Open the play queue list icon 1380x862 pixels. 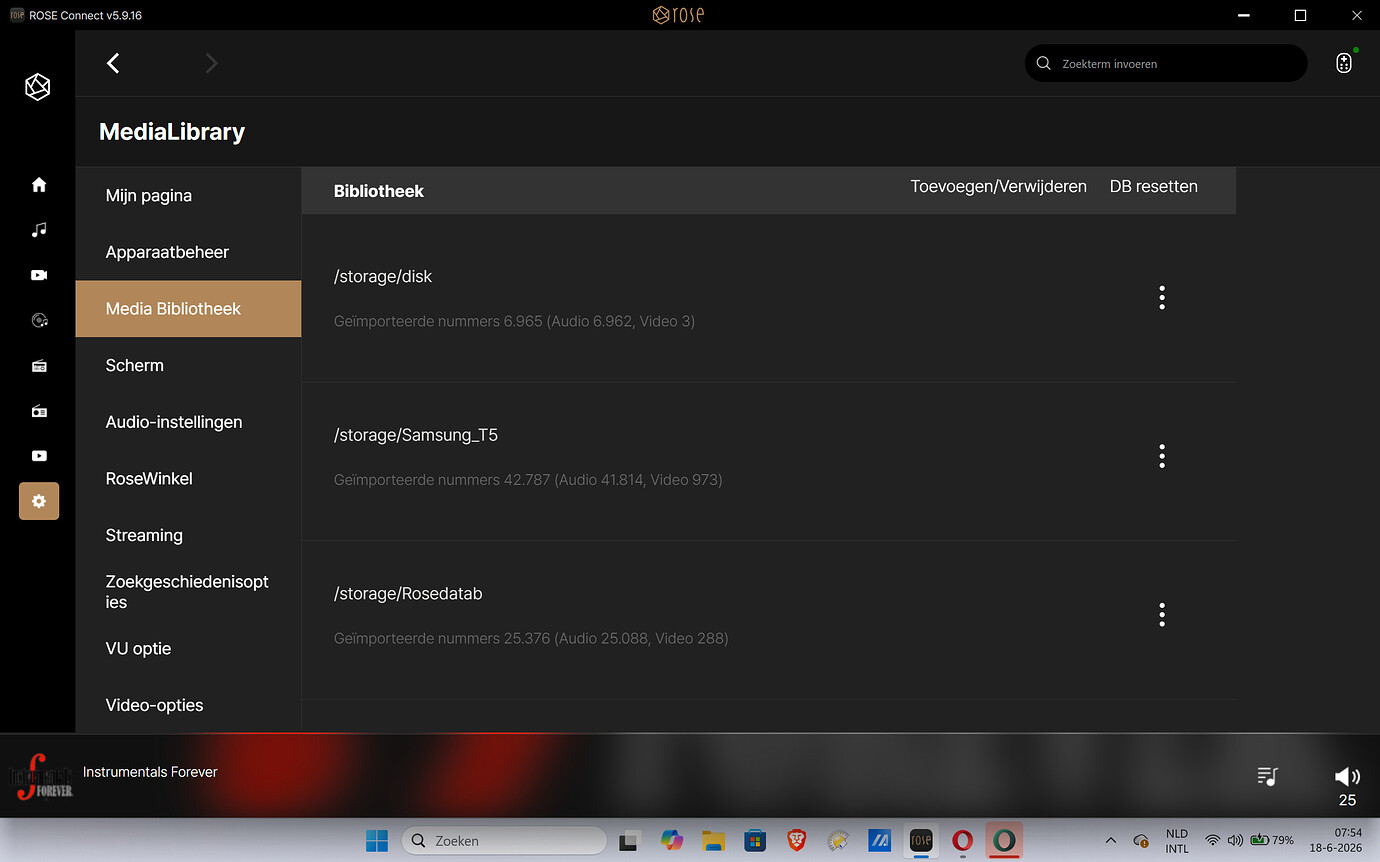[x=1267, y=776]
